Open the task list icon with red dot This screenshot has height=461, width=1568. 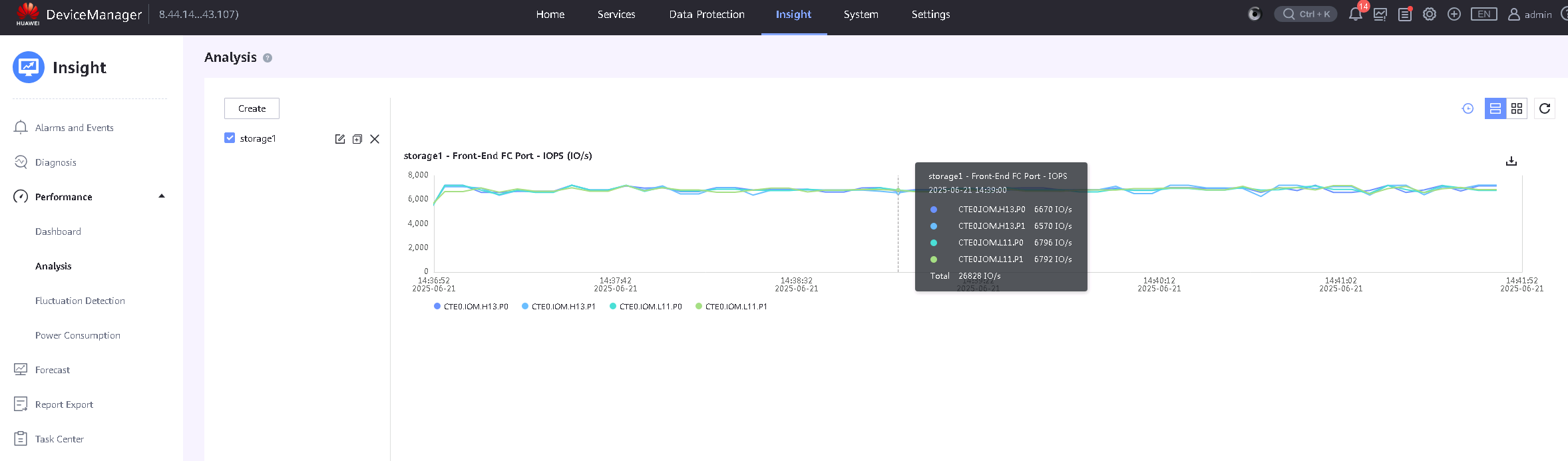click(1405, 14)
